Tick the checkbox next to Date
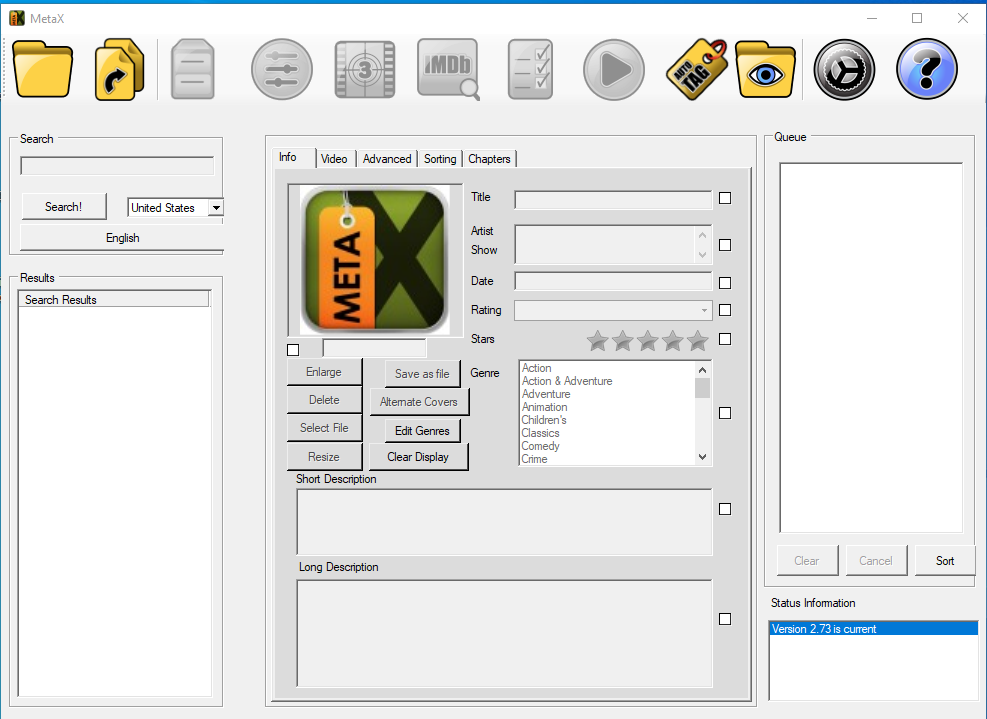Screen dimensions: 987x719 tap(725, 283)
